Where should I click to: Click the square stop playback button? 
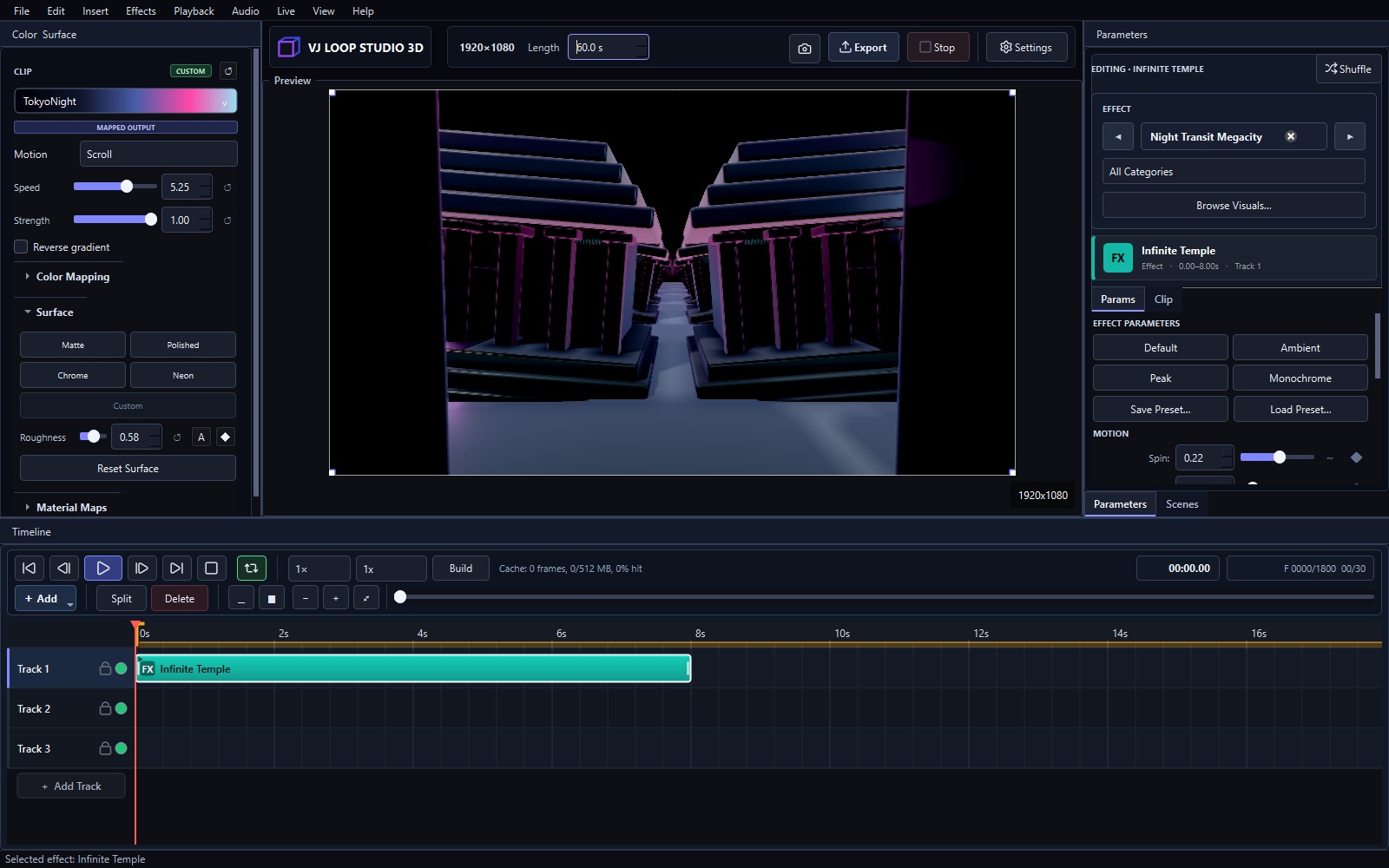[211, 568]
